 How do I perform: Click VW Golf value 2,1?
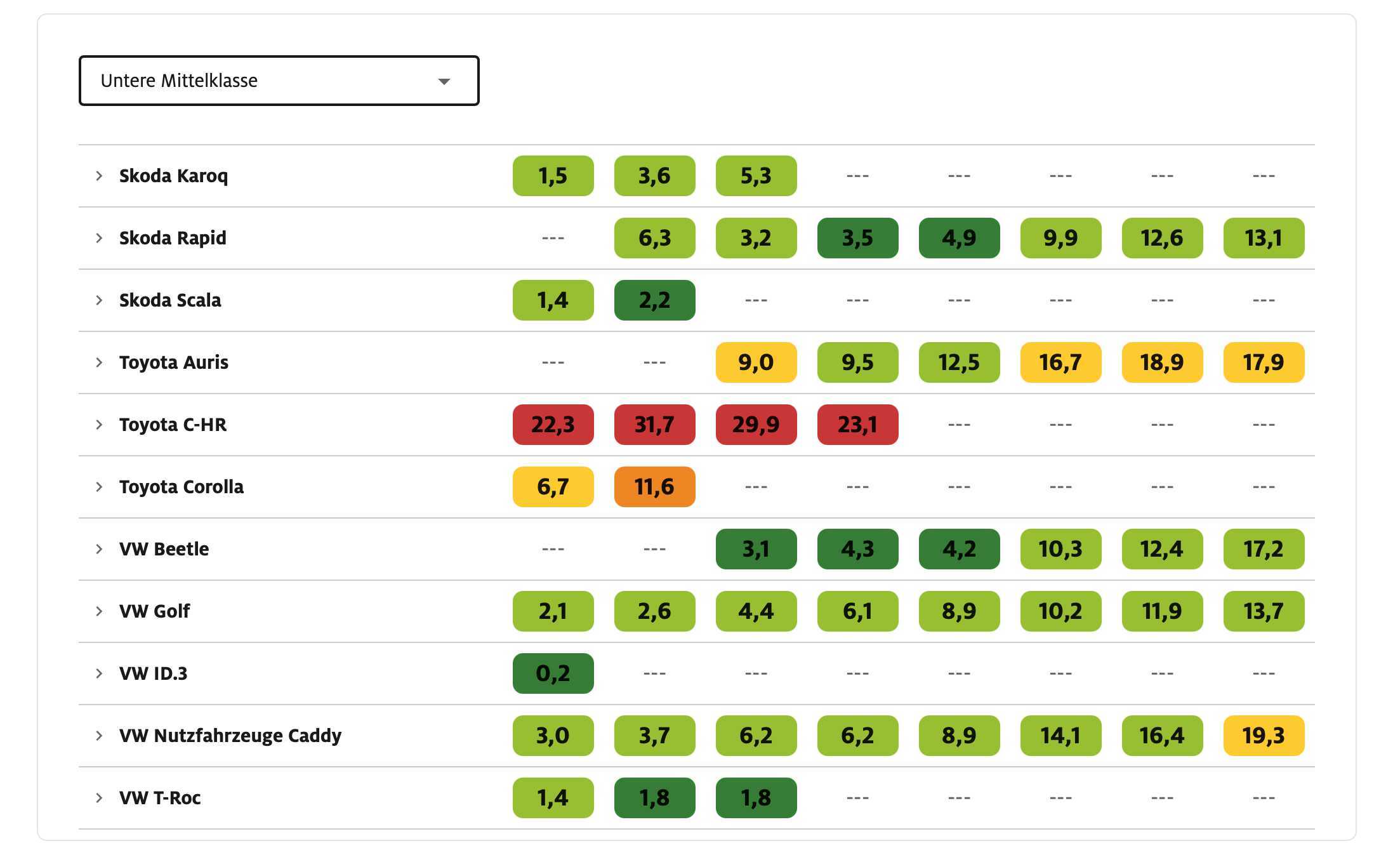click(x=553, y=611)
